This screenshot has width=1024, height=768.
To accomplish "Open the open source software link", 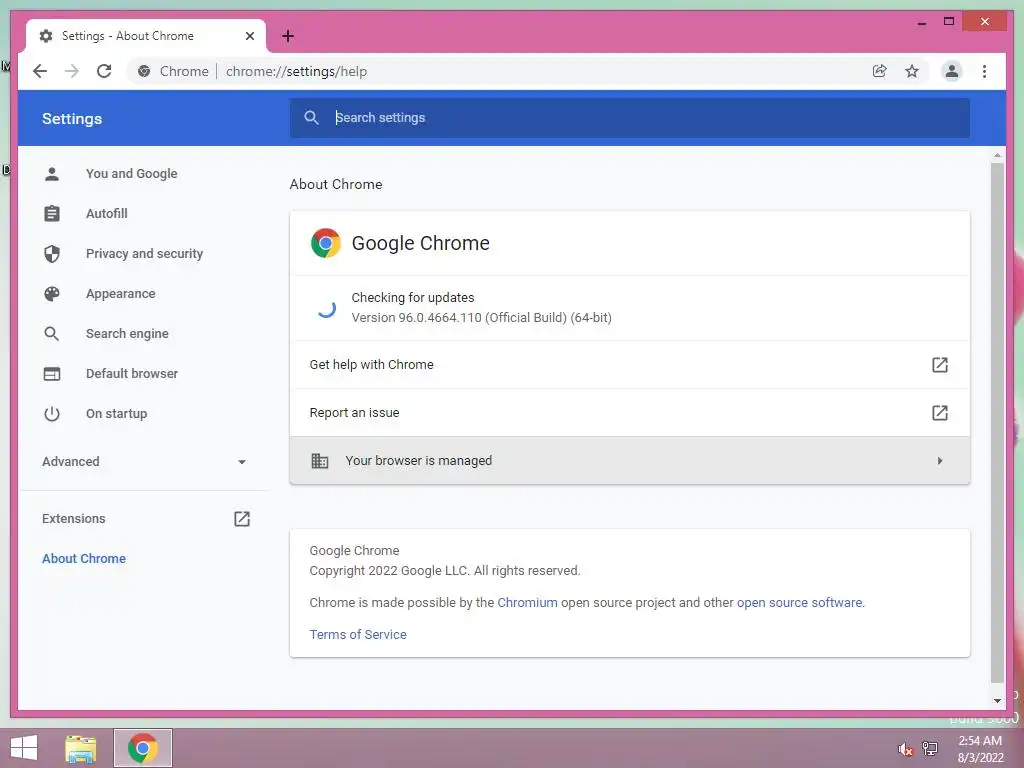I will point(800,603).
